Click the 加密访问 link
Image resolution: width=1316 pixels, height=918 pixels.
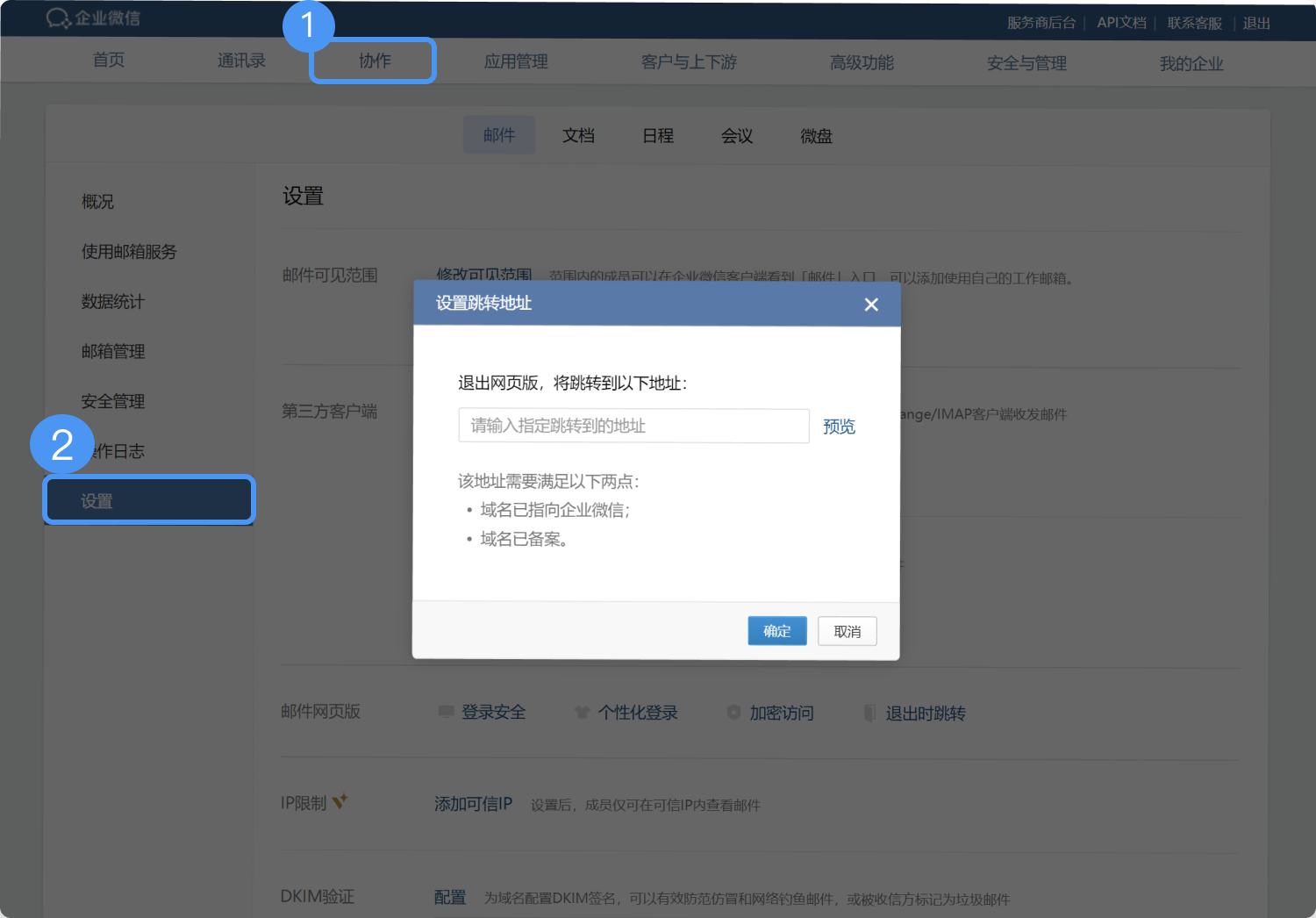(x=782, y=714)
